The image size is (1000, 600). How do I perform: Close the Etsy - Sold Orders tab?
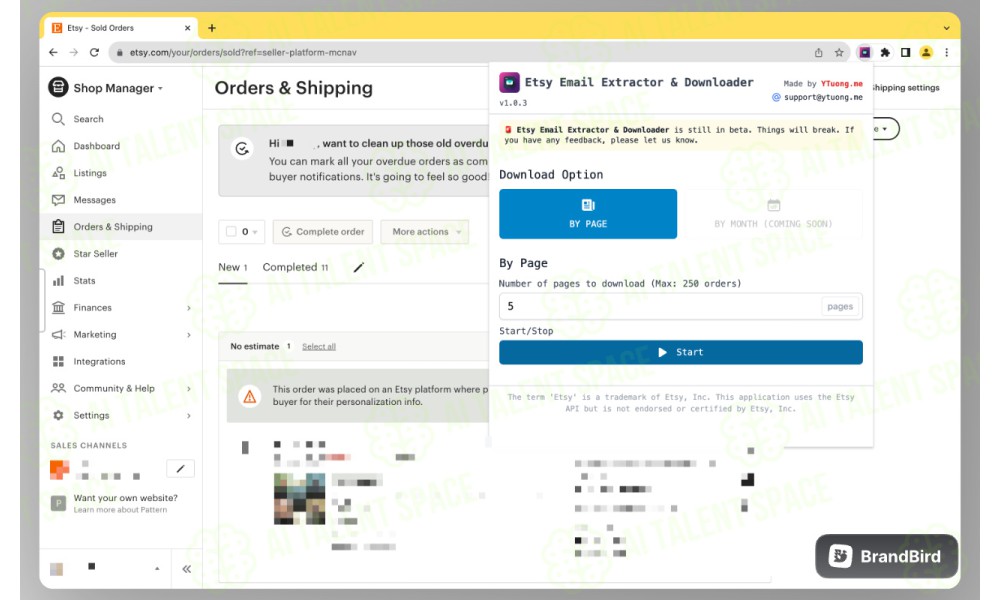[188, 28]
